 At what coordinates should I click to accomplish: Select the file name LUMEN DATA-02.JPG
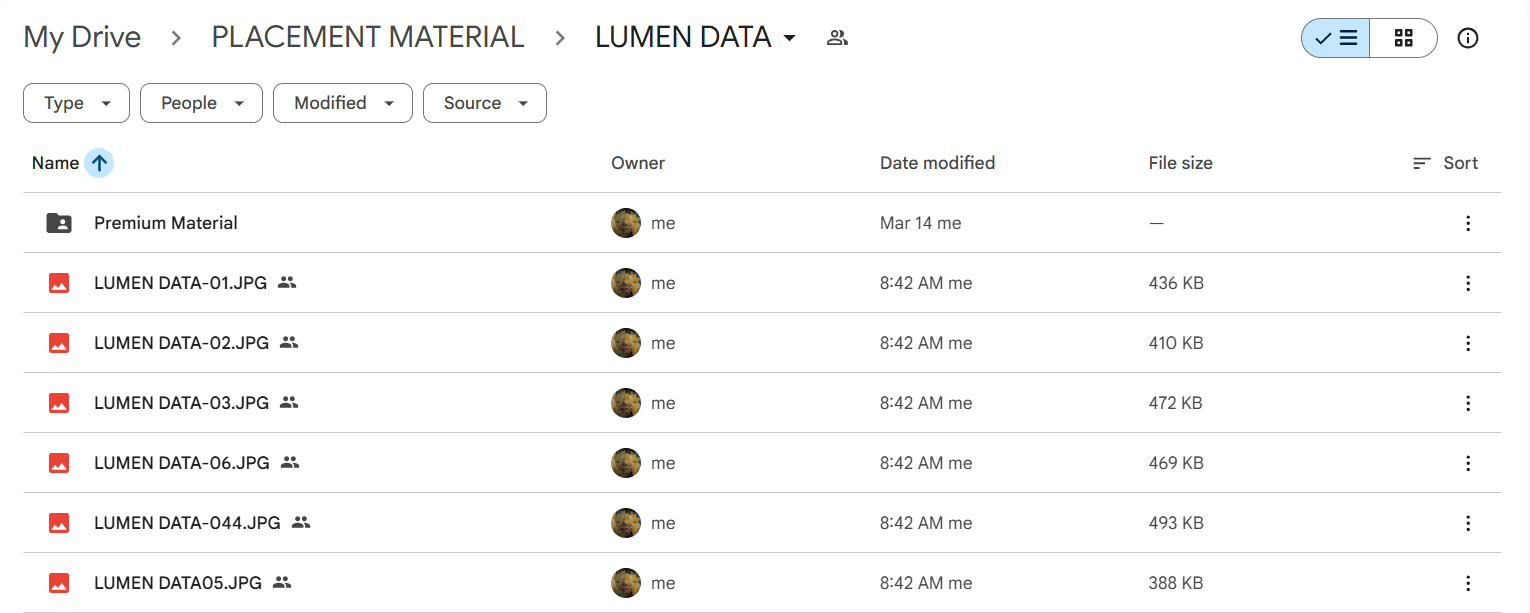click(x=181, y=343)
